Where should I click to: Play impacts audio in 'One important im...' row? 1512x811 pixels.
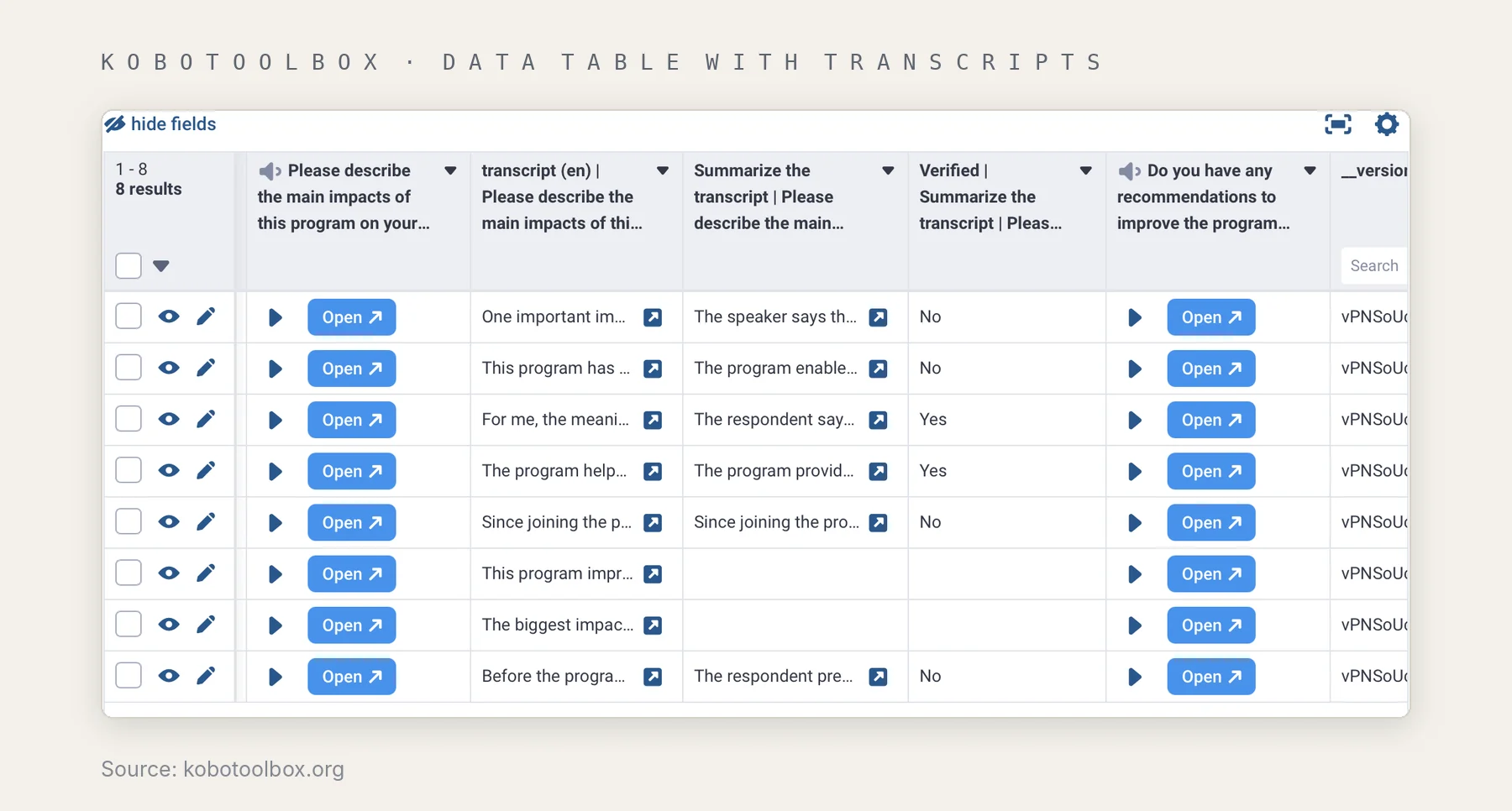click(x=275, y=317)
